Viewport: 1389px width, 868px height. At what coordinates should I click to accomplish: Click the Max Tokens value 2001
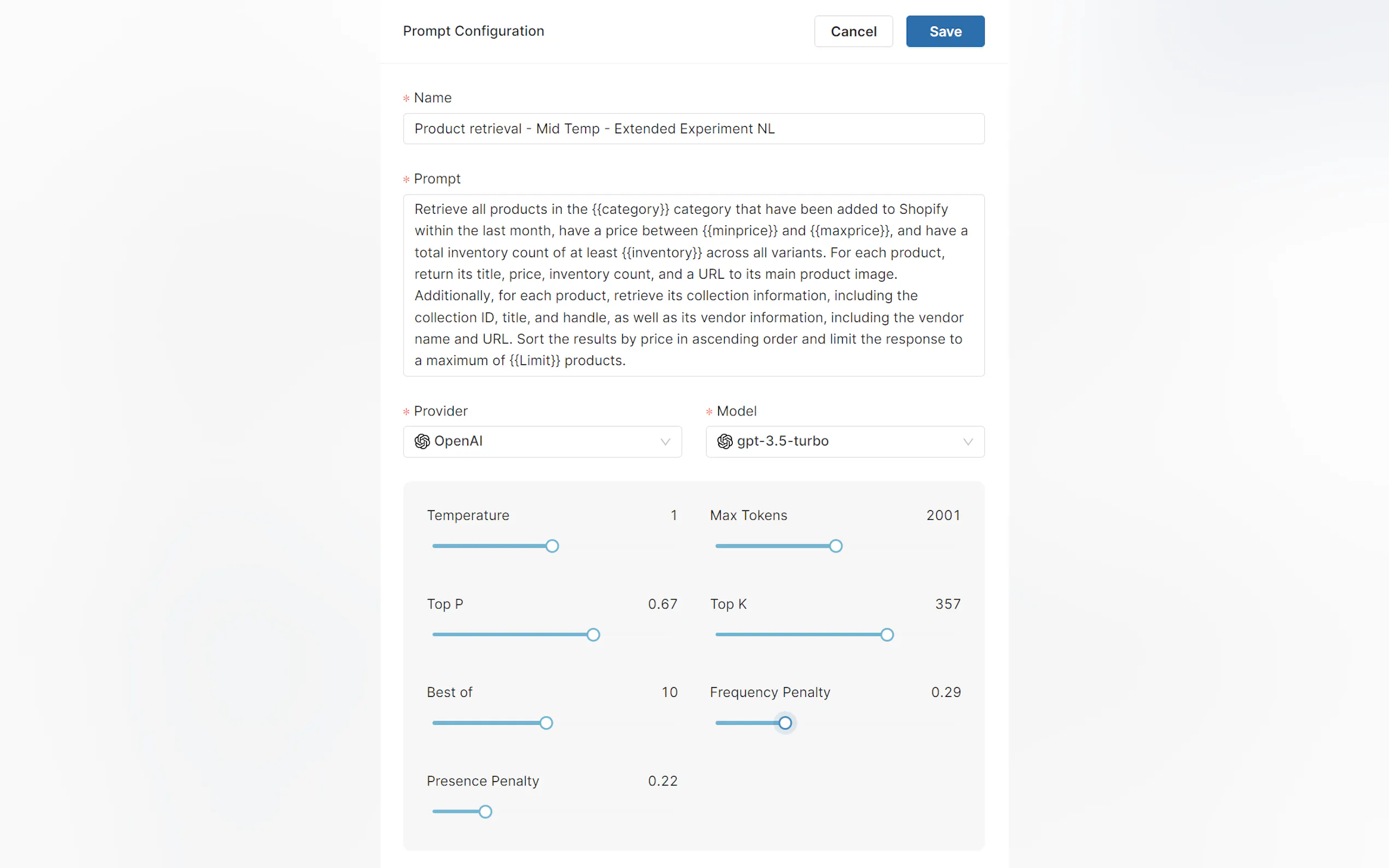point(942,515)
